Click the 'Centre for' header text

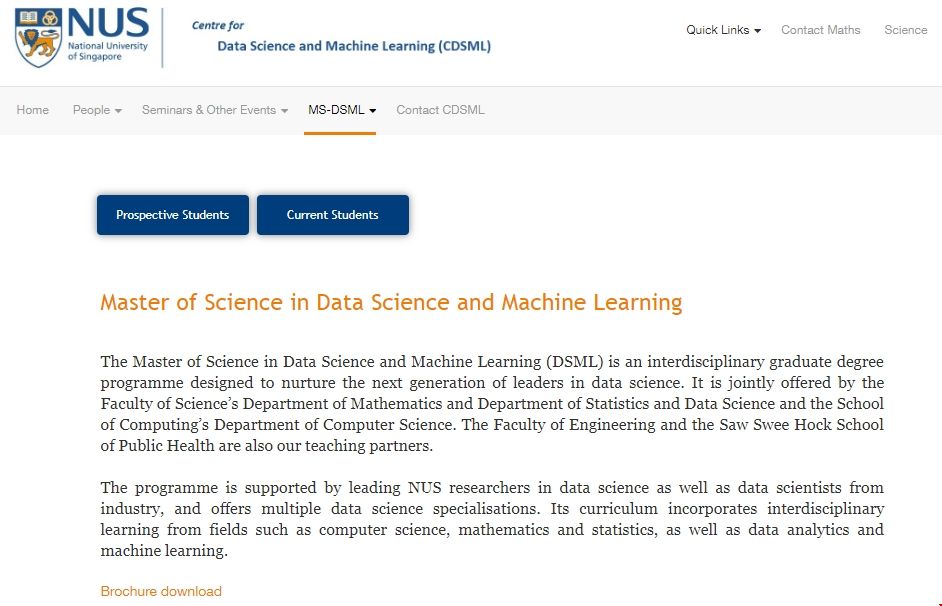click(x=218, y=25)
